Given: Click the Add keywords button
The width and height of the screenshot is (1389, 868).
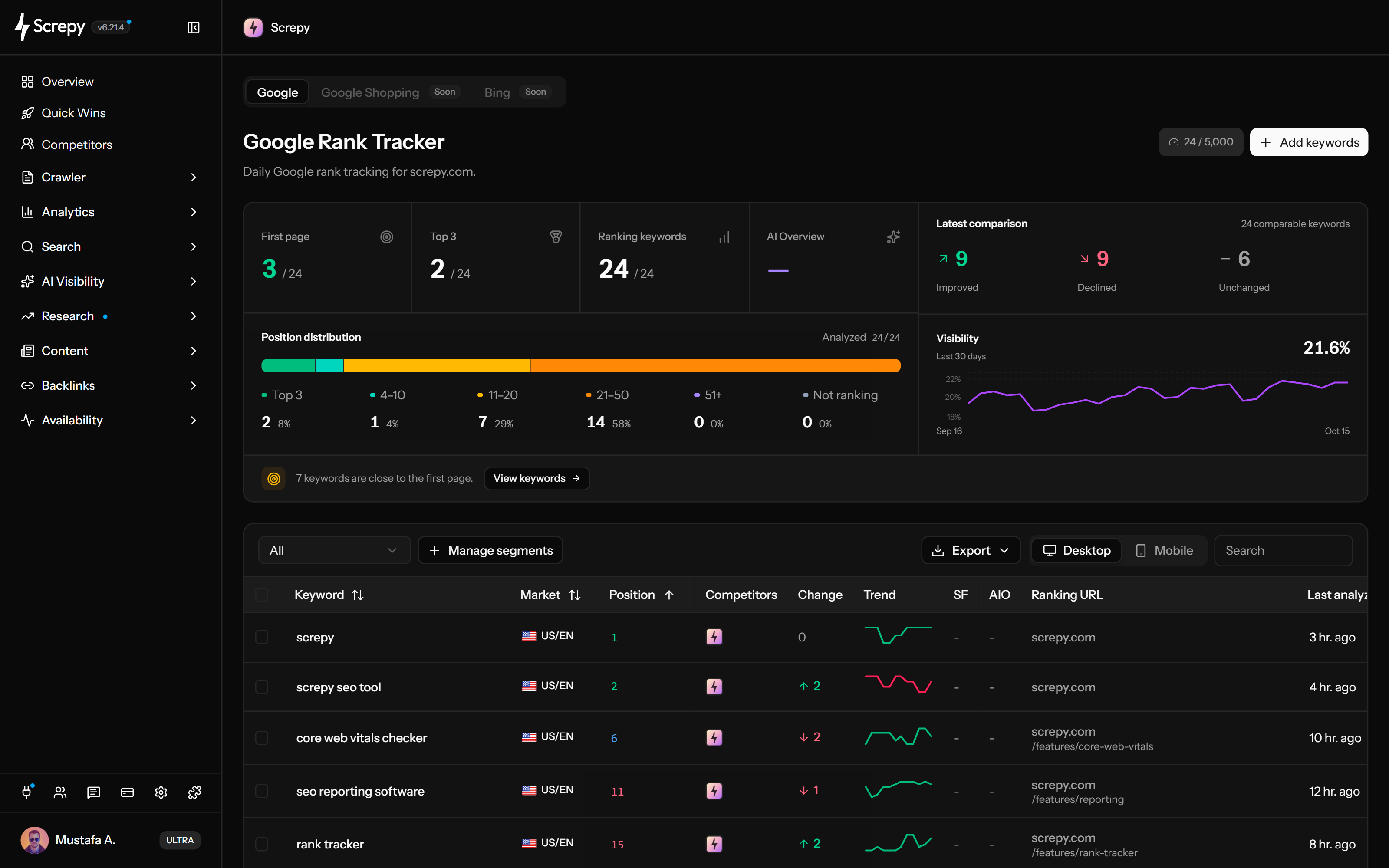Looking at the screenshot, I should 1309,142.
